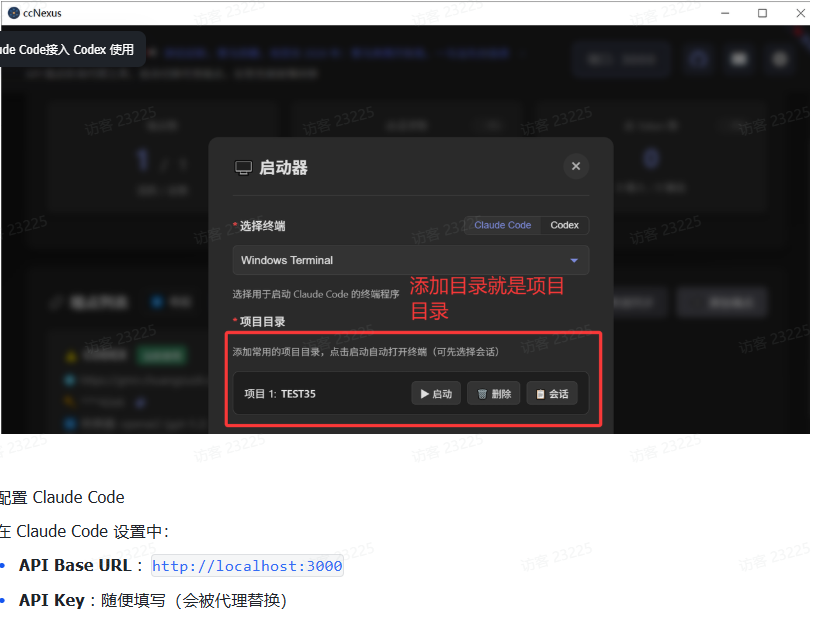Click the API Base URL bold text
The image size is (821, 619).
tap(75, 566)
